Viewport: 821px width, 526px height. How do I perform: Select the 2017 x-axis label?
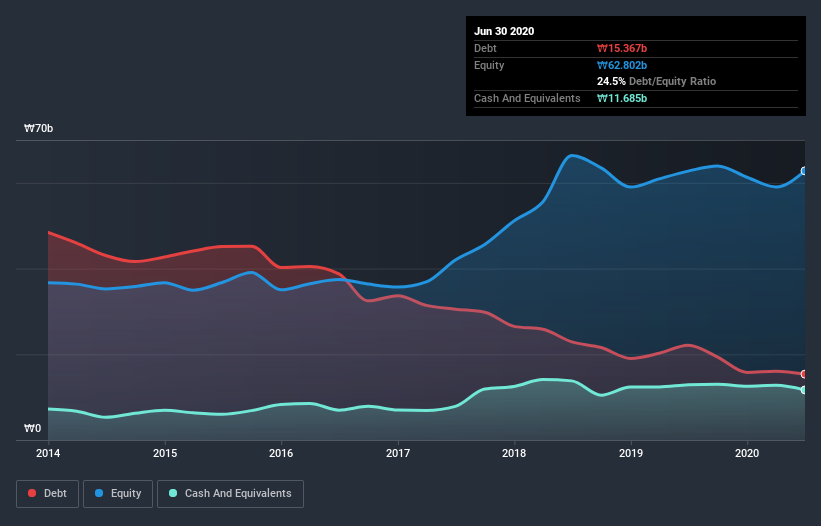click(x=398, y=453)
